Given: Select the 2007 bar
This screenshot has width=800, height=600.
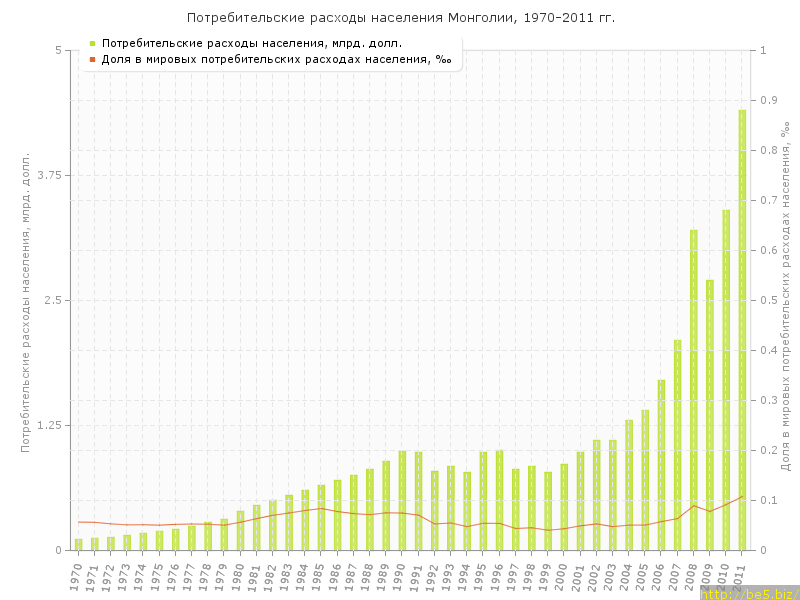Looking at the screenshot, I should (677, 445).
